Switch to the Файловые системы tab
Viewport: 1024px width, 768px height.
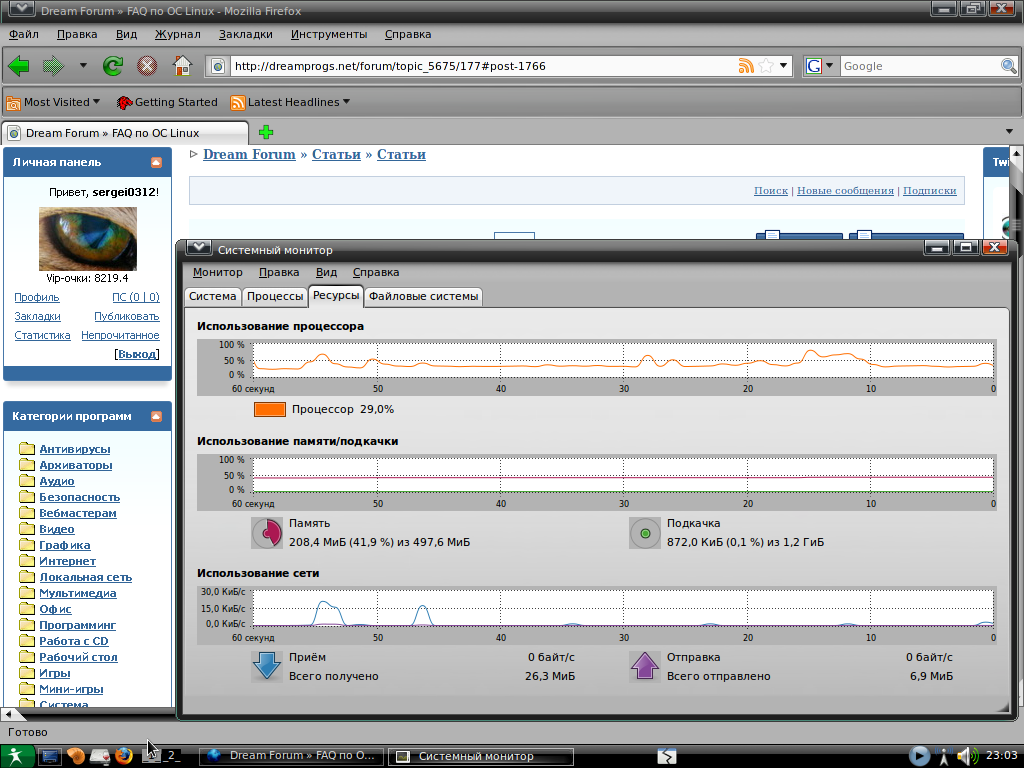[423, 296]
